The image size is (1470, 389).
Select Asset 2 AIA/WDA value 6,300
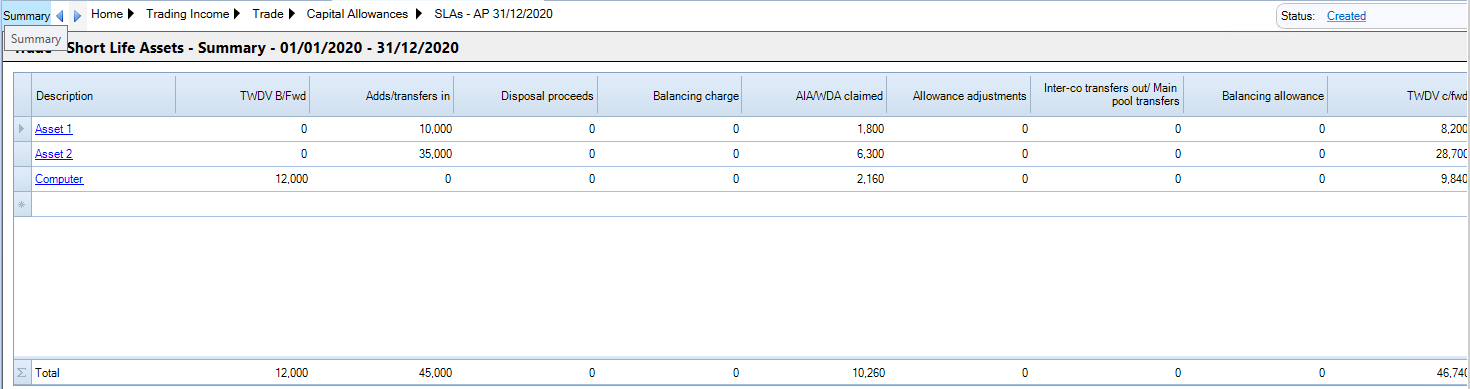[814, 154]
